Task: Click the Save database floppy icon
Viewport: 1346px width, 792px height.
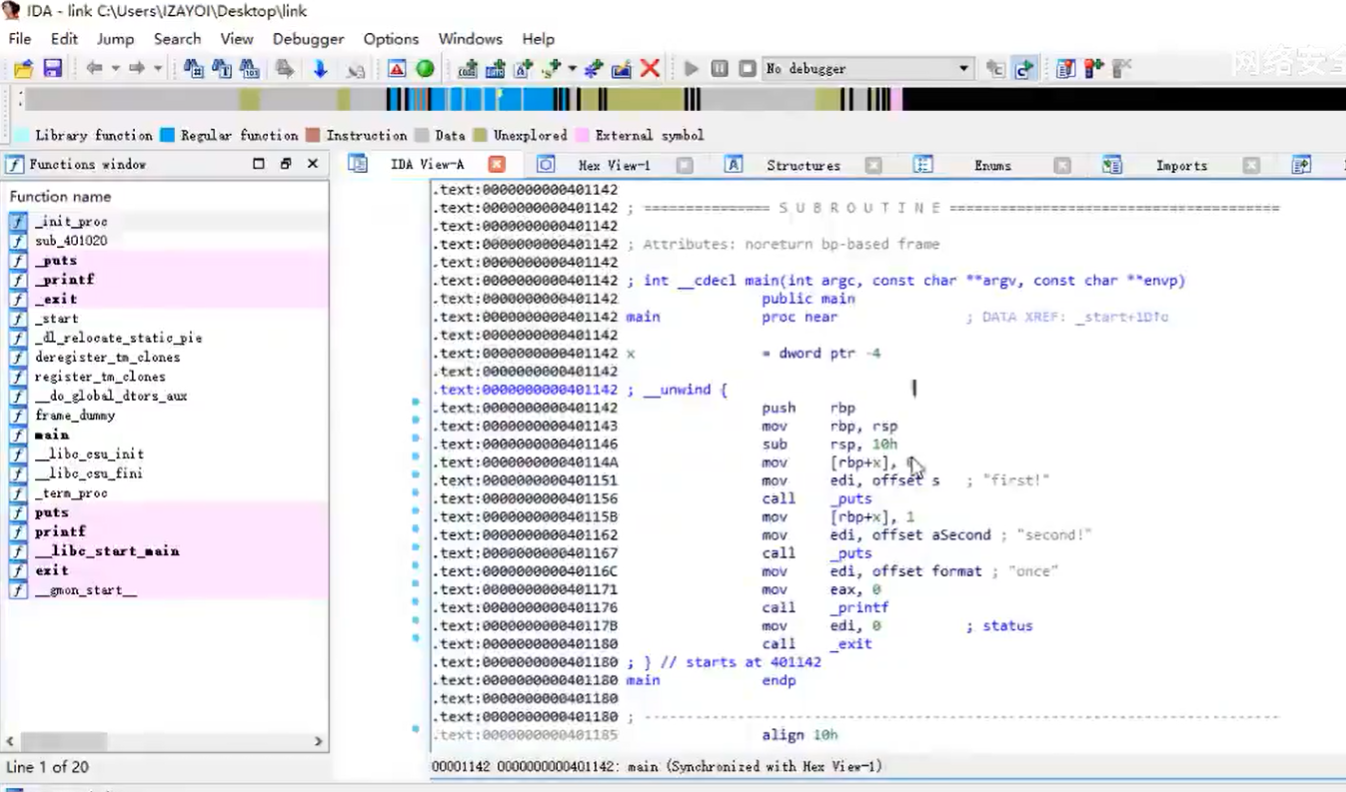Action: 53,69
